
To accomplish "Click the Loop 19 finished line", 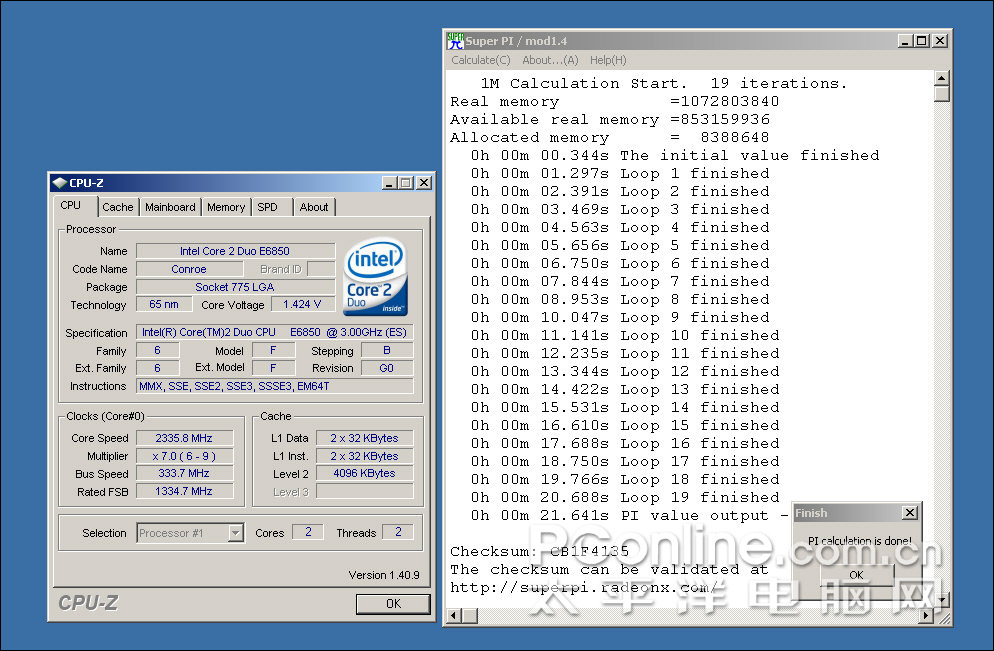I will coord(625,498).
